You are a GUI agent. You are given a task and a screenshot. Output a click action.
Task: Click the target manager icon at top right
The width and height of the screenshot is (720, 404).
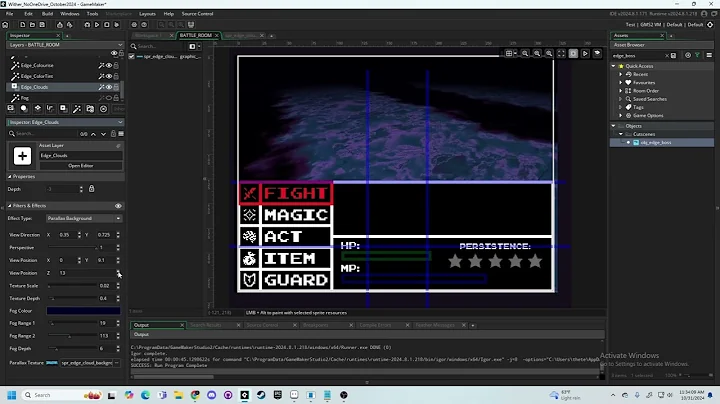click(x=710, y=25)
